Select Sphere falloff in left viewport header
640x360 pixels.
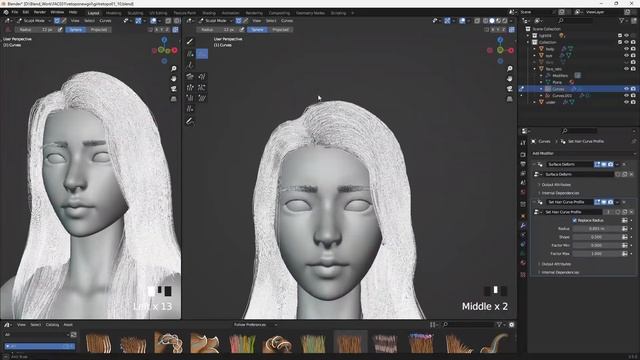pos(75,29)
